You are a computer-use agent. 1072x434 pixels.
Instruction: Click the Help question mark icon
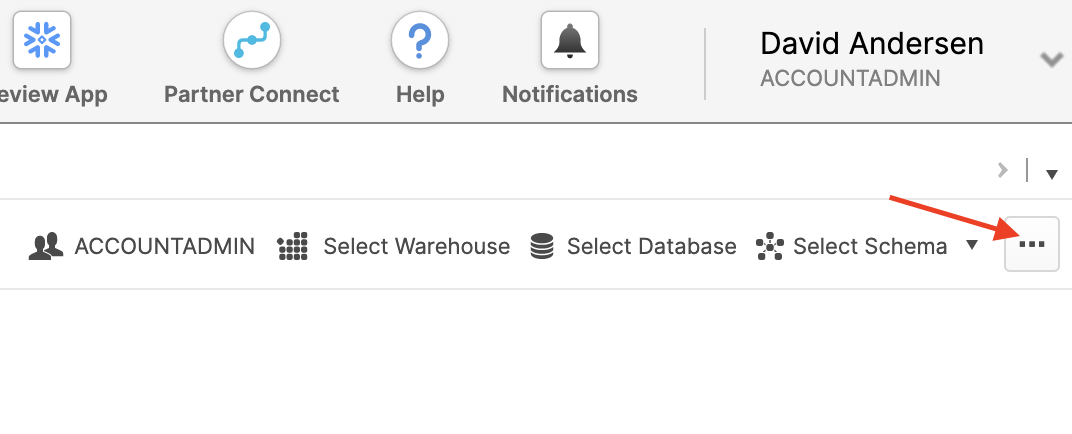coord(420,40)
